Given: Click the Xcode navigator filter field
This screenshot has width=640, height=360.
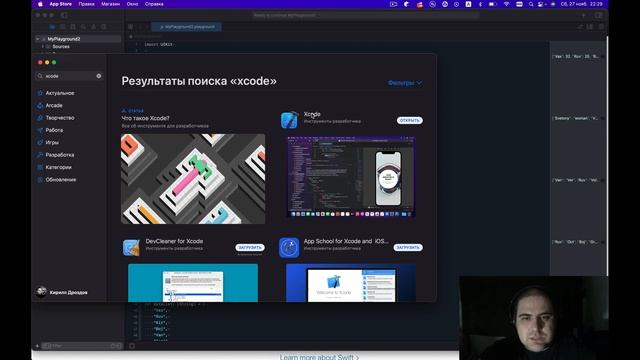Looking at the screenshot, I should click(82, 346).
